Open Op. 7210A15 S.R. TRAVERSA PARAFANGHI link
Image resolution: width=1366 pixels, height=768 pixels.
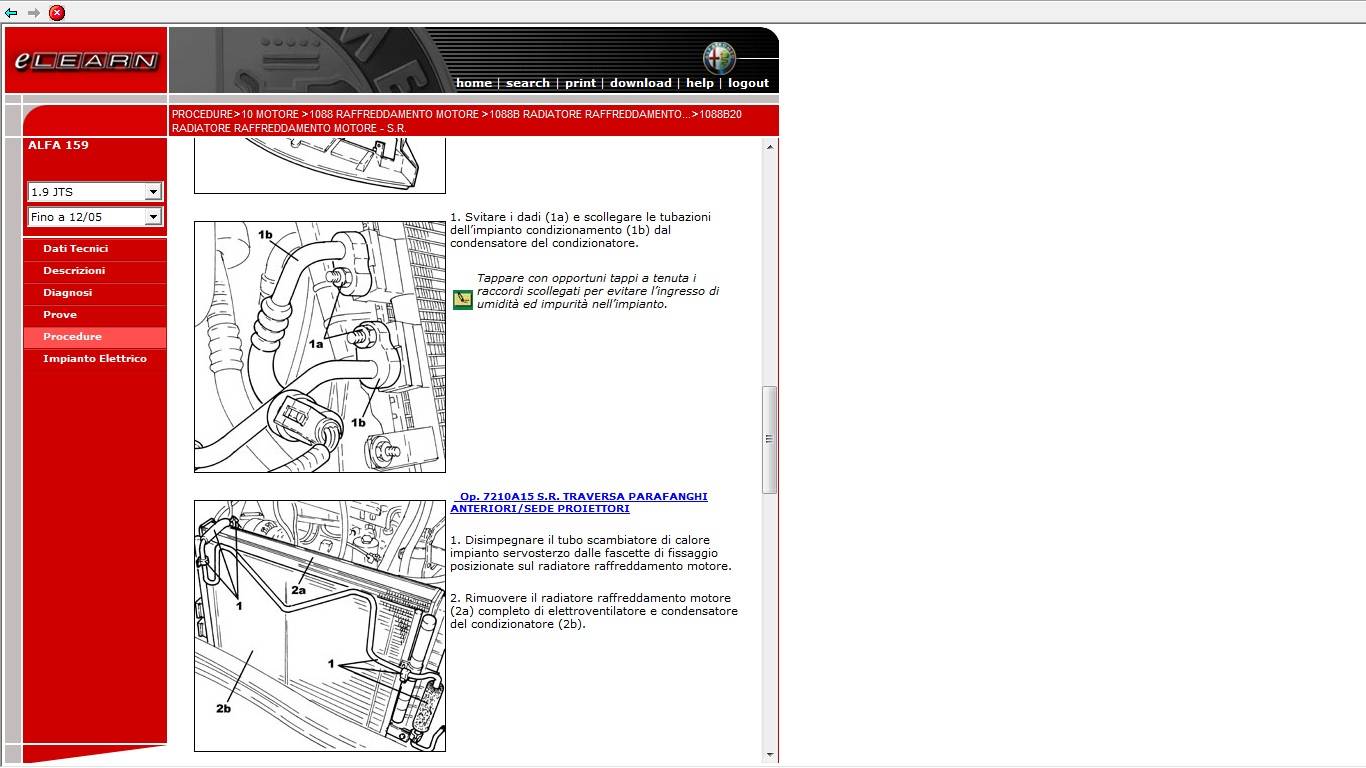click(x=579, y=502)
